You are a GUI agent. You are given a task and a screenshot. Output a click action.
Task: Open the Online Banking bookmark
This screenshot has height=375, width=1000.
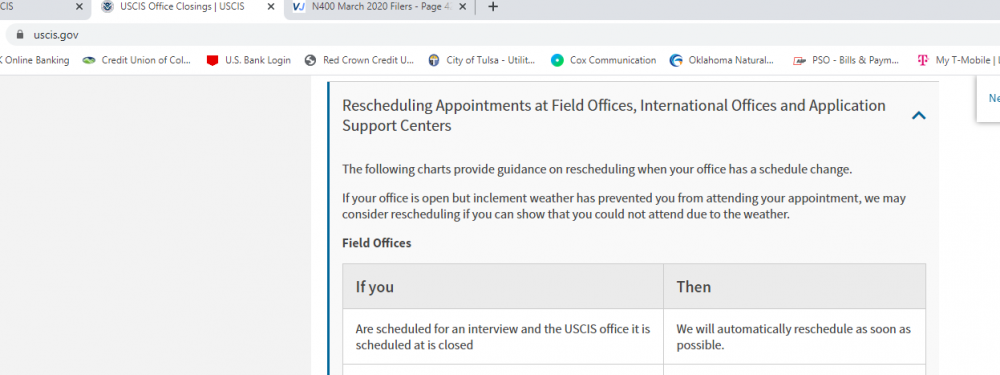click(35, 61)
